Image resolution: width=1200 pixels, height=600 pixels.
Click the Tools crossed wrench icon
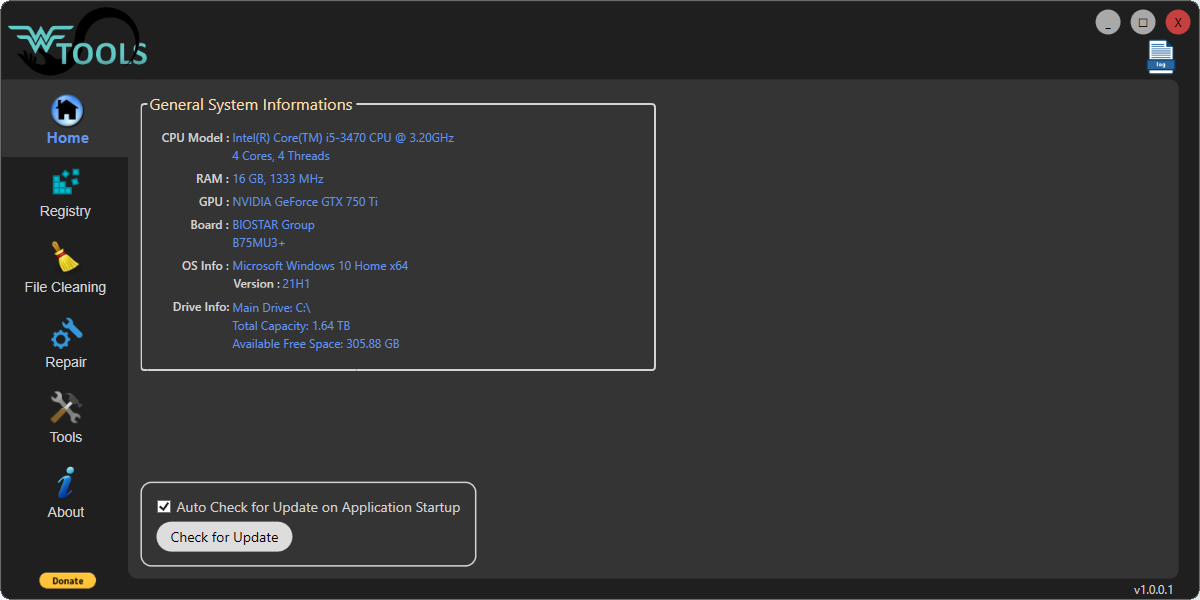66,408
